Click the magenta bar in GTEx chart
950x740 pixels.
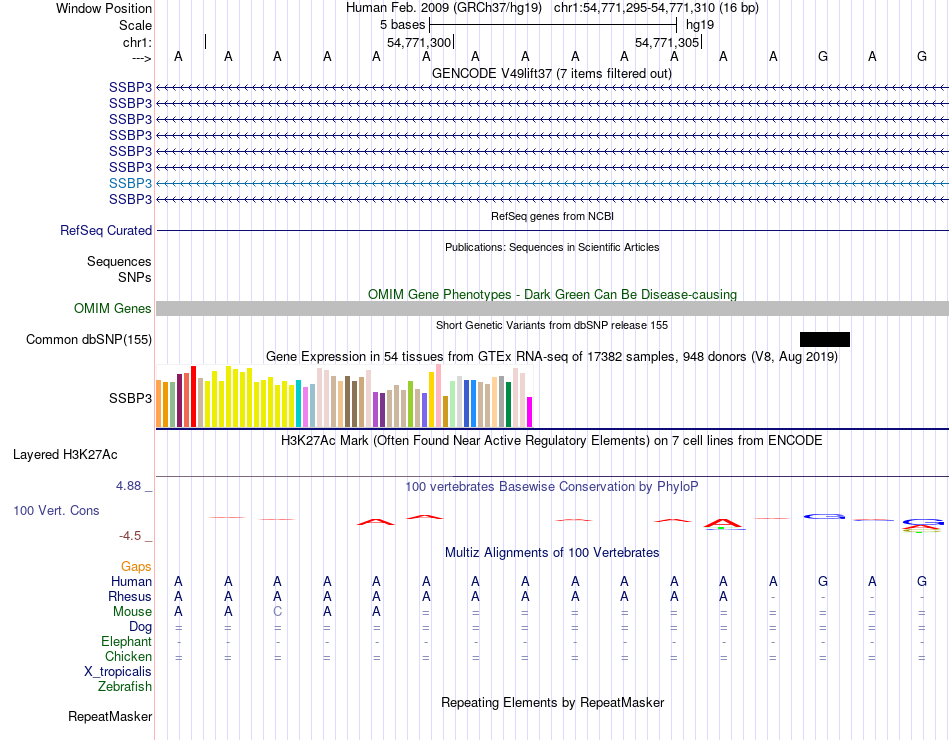click(530, 412)
